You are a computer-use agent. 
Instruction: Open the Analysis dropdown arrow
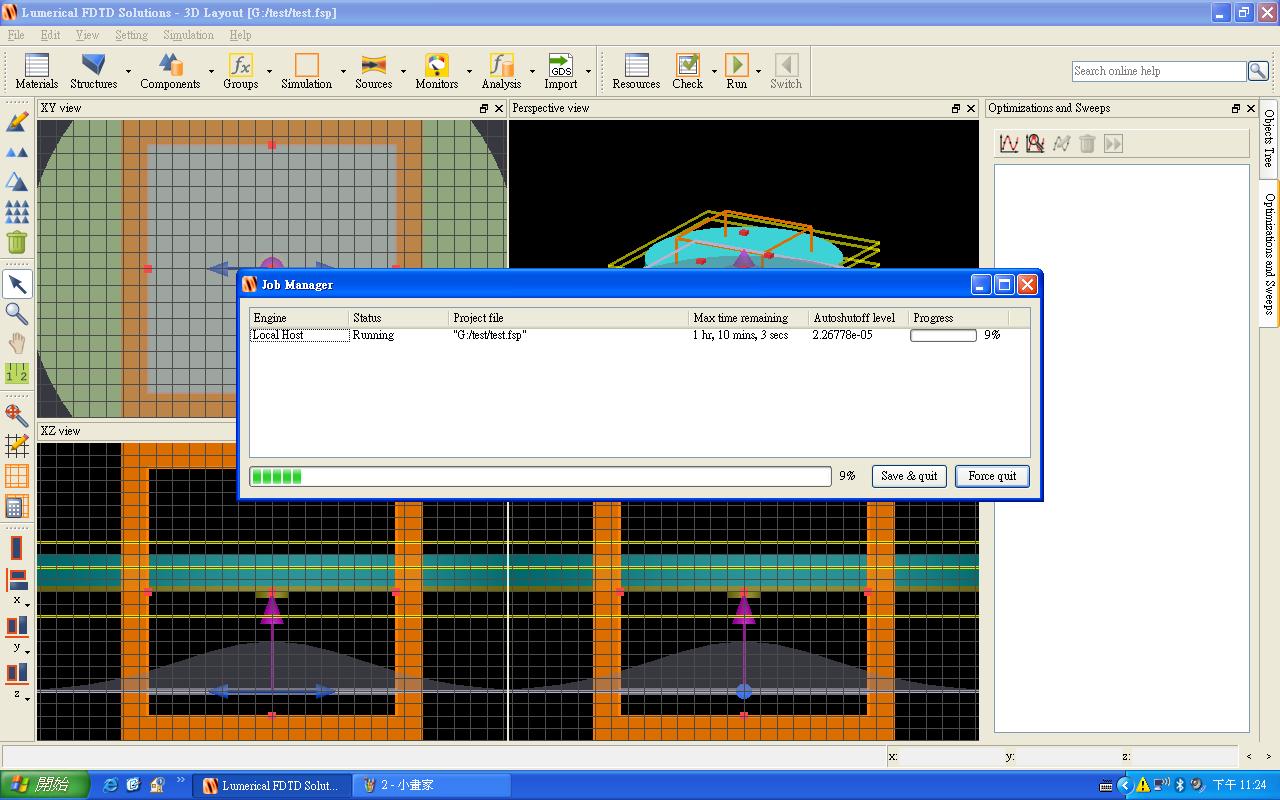click(x=532, y=71)
